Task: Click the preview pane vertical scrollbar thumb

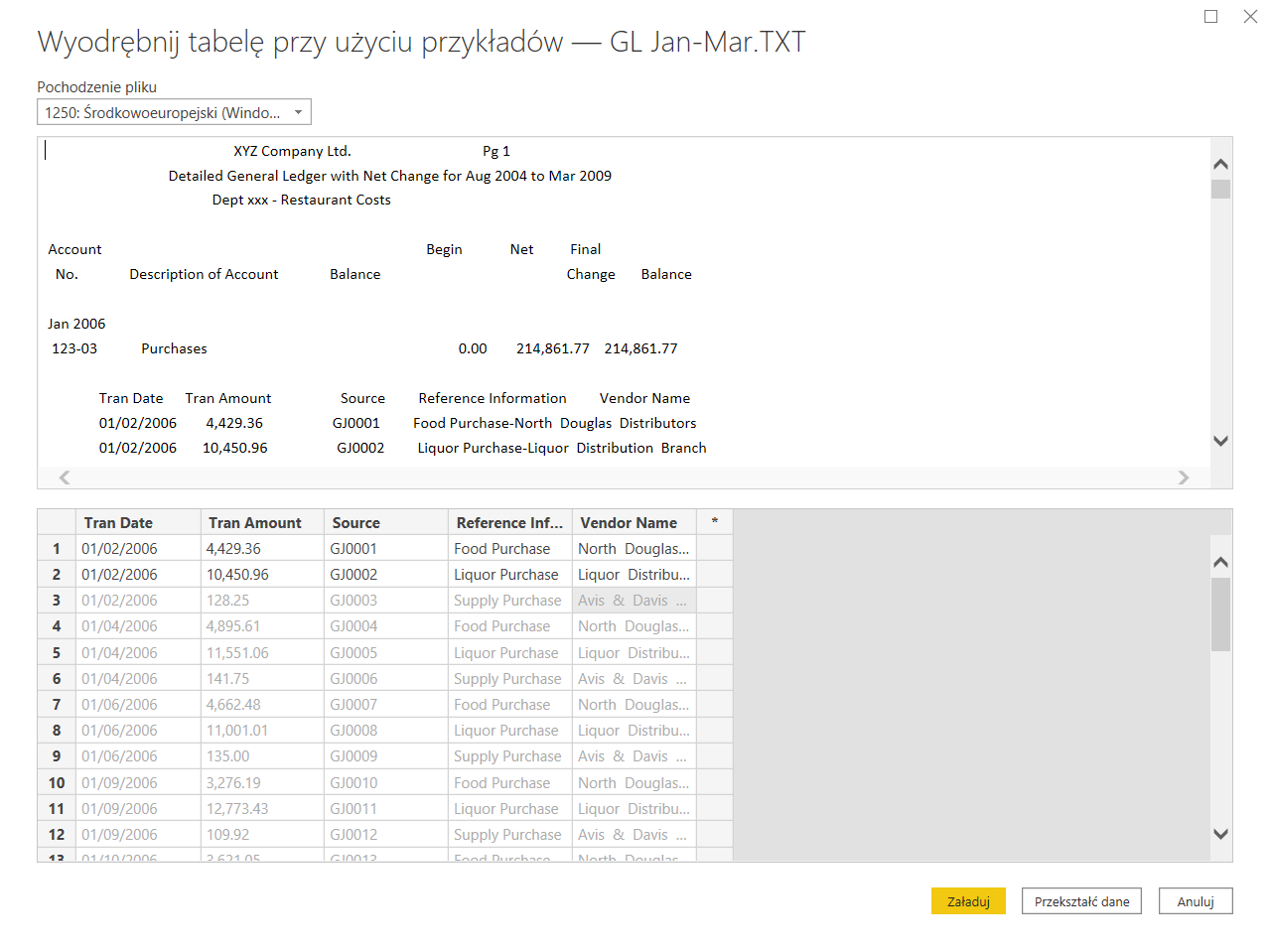Action: pyautogui.click(x=1220, y=189)
